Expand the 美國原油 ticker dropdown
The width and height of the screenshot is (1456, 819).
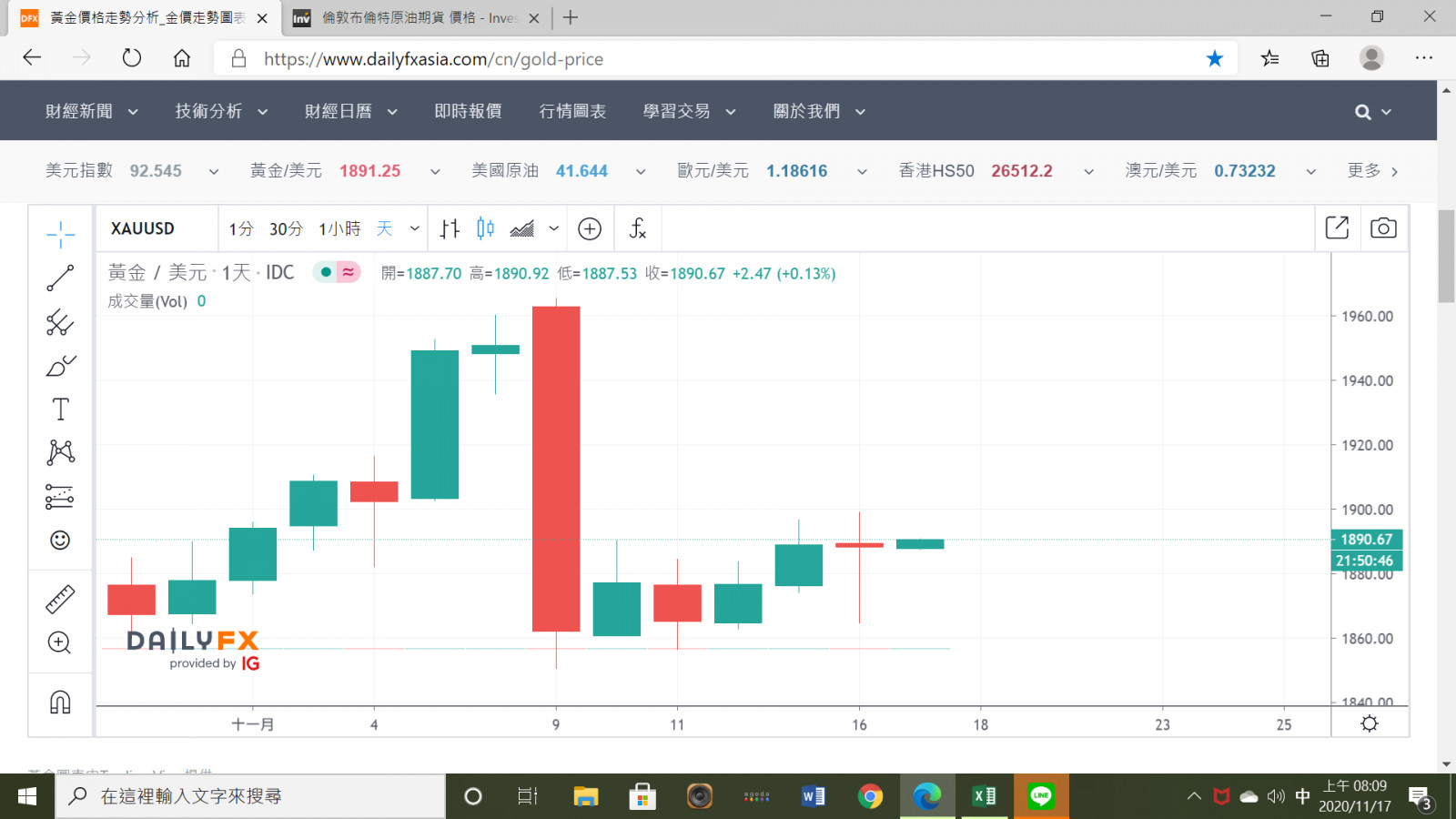641,171
